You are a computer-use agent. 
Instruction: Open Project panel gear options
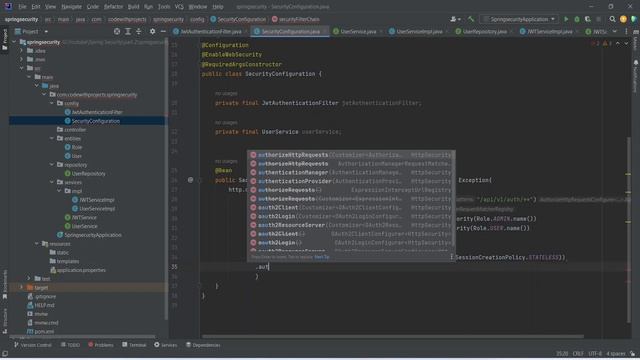coord(152,31)
